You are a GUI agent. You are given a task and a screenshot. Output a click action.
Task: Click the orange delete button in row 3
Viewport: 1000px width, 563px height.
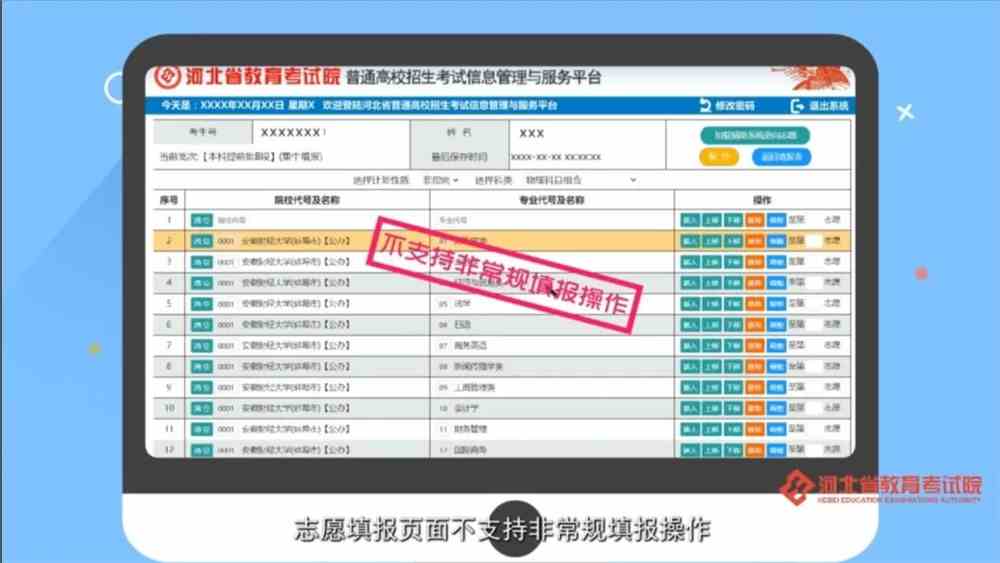tap(754, 262)
